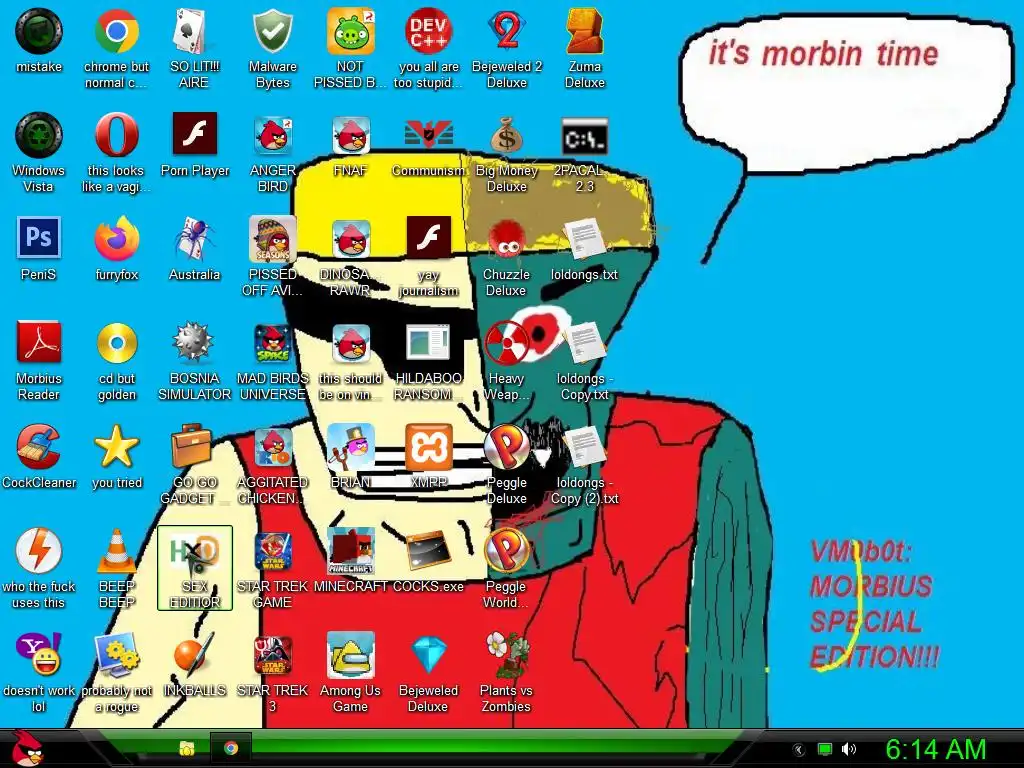The height and width of the screenshot is (768, 1024).
Task: Open 'Australia' spider solitaire icon
Action: [194, 239]
